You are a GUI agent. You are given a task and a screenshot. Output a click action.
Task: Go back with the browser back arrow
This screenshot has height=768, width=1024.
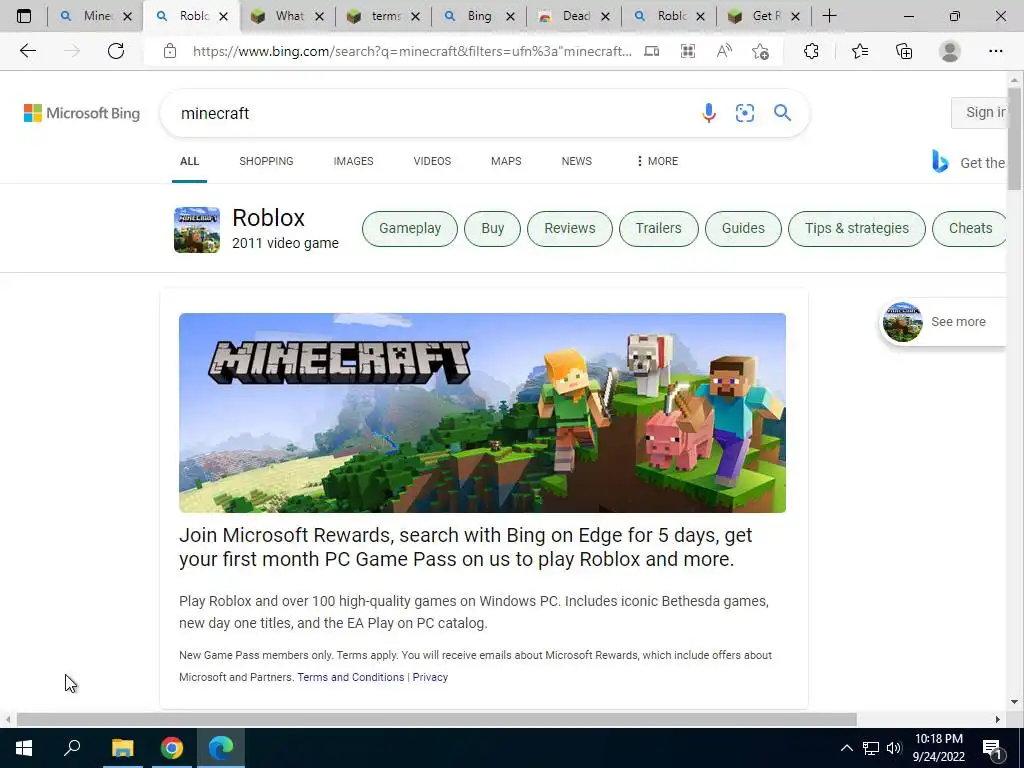(x=27, y=51)
